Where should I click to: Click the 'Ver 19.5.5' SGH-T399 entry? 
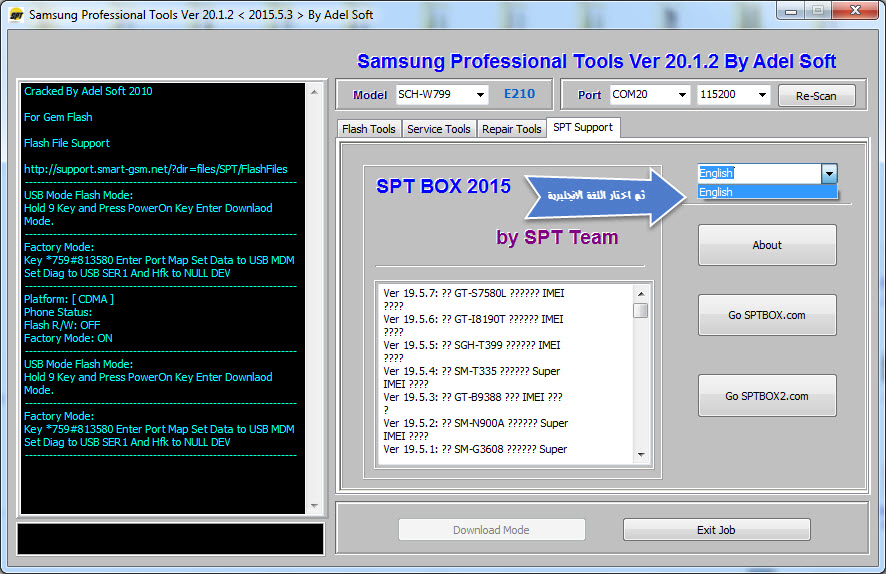472,351
